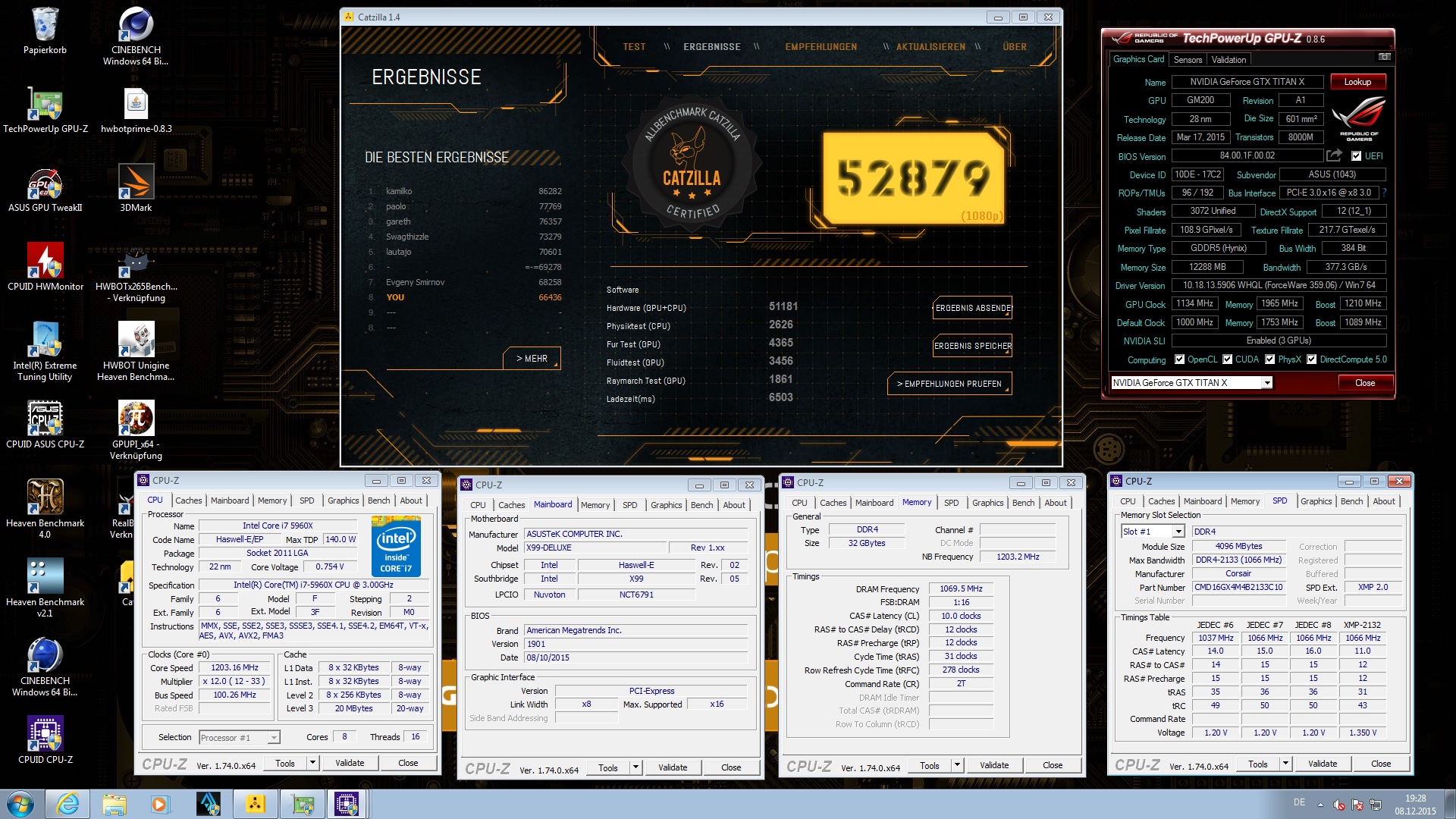
Task: Click the 52879 score badge in Catzilla
Action: (x=913, y=178)
